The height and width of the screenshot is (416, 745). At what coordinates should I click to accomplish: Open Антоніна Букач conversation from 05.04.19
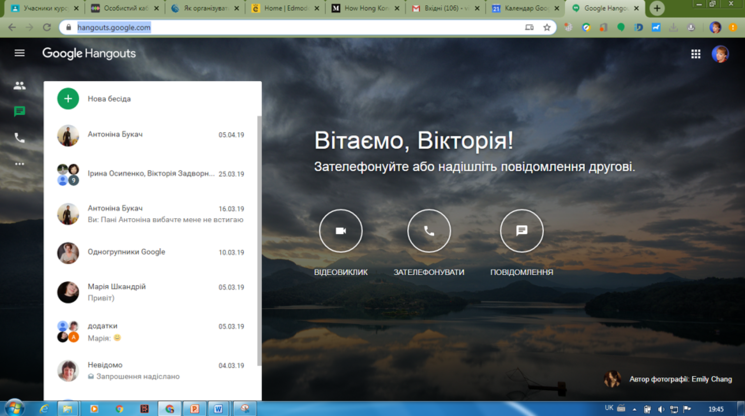pos(152,135)
